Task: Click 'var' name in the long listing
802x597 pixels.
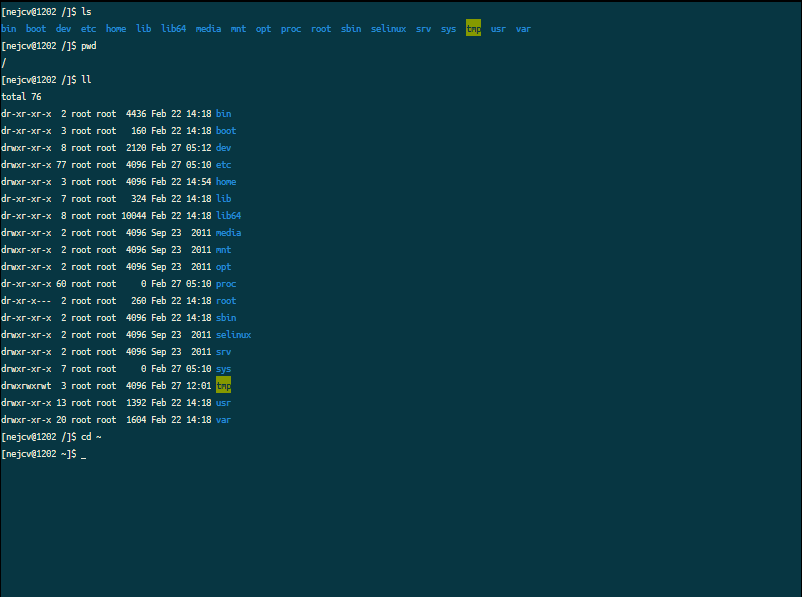Action: coord(224,419)
